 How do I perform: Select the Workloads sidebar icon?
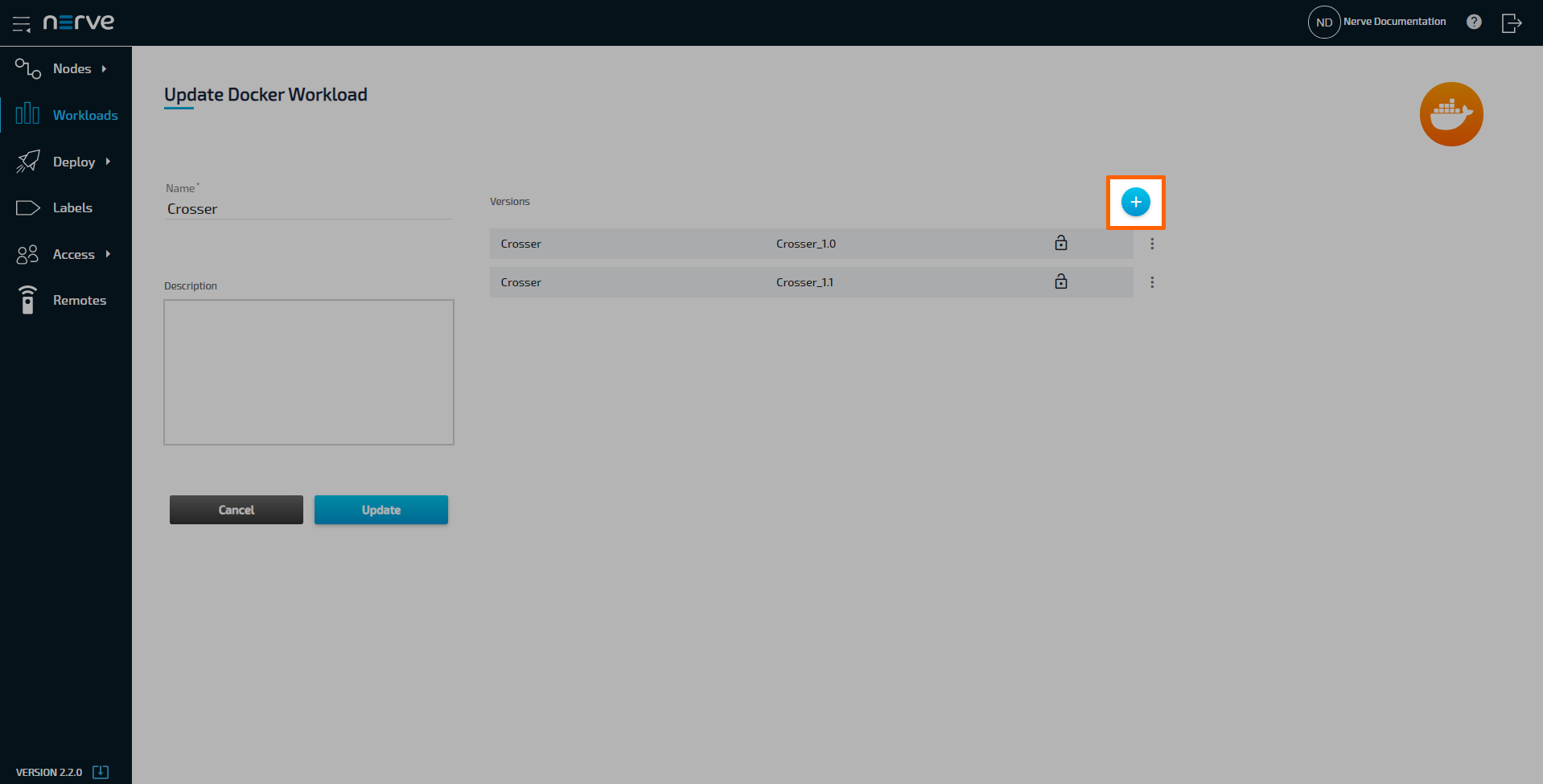[27, 114]
